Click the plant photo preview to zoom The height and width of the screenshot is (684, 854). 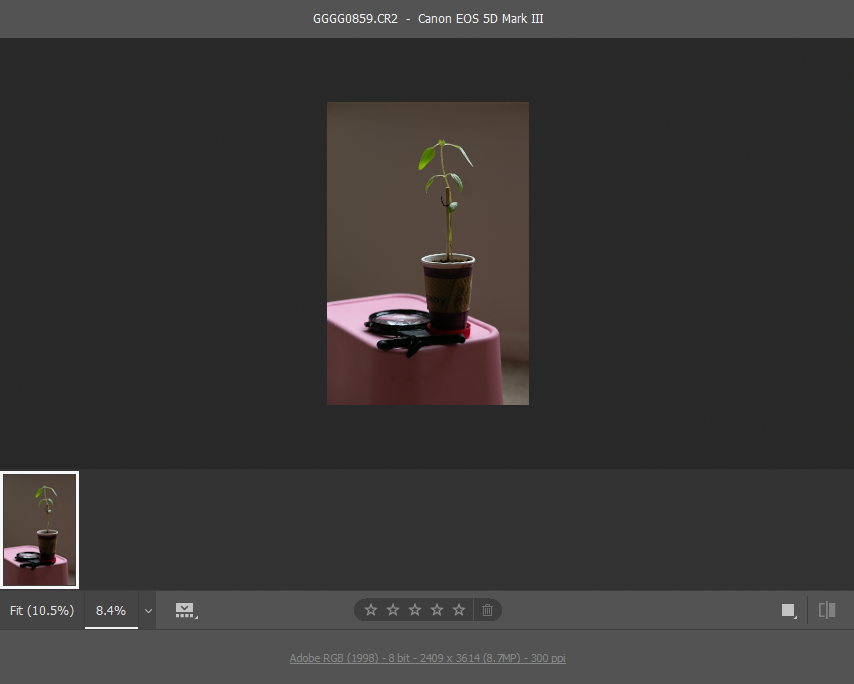coord(427,253)
